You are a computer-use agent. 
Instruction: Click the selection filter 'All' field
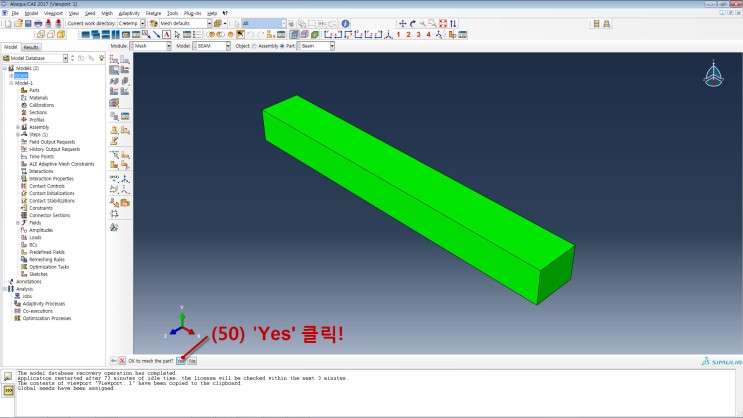[264, 23]
